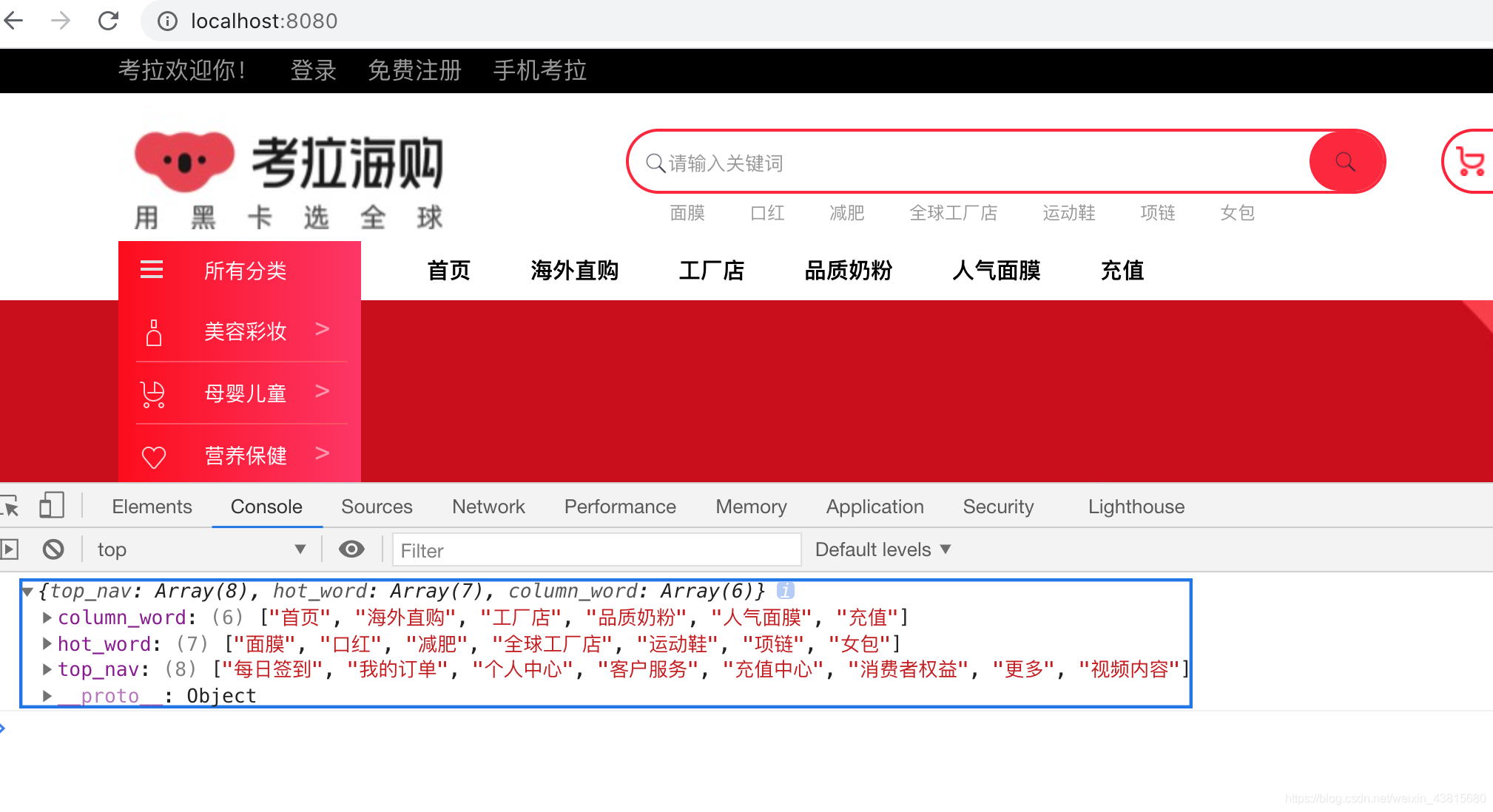The image size is (1493, 812).
Task: Click the eye live expression icon
Action: point(351,549)
